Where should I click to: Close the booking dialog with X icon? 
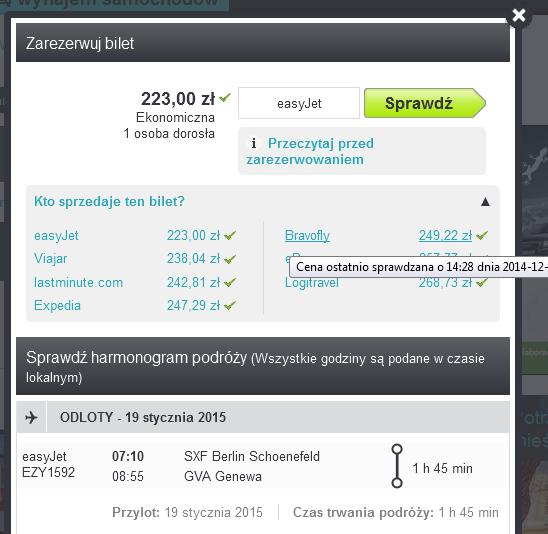pos(519,15)
